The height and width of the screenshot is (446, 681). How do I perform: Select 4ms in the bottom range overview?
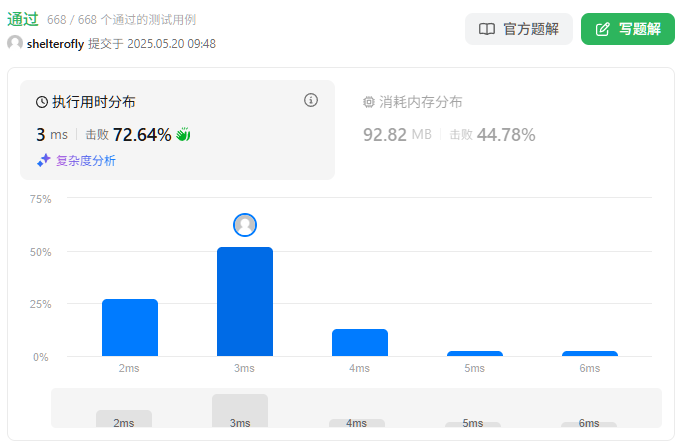357,423
